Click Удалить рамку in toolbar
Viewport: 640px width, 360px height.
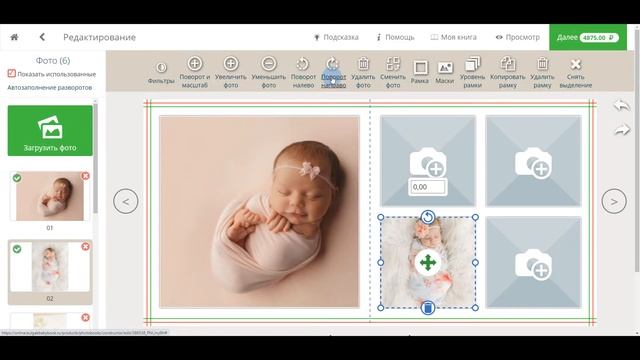[x=542, y=72]
